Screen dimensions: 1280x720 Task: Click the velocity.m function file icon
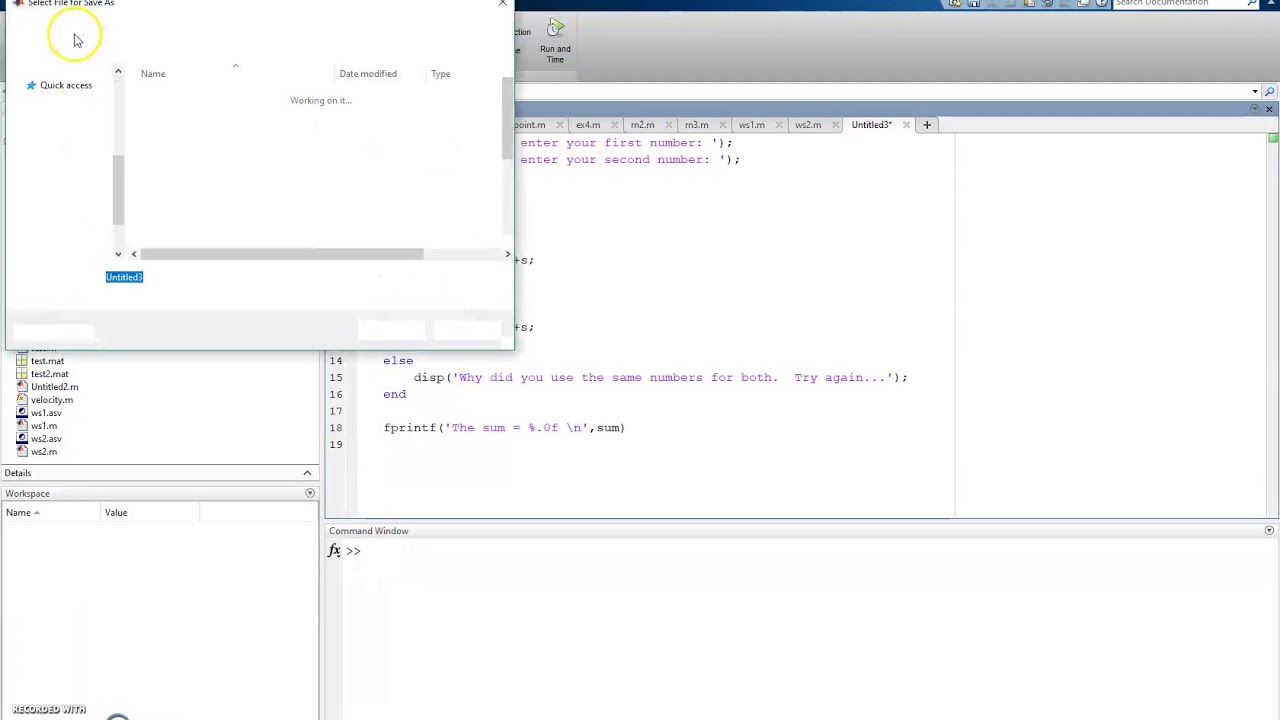point(22,400)
